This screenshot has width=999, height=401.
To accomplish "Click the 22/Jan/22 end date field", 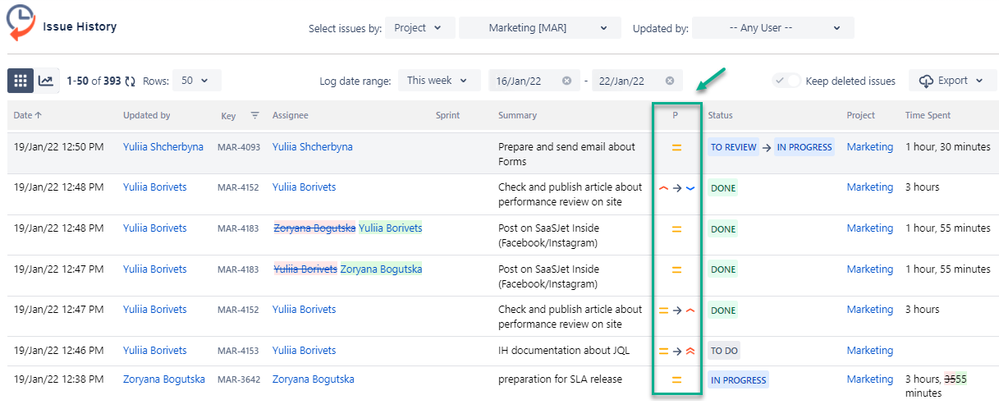I will coord(637,80).
